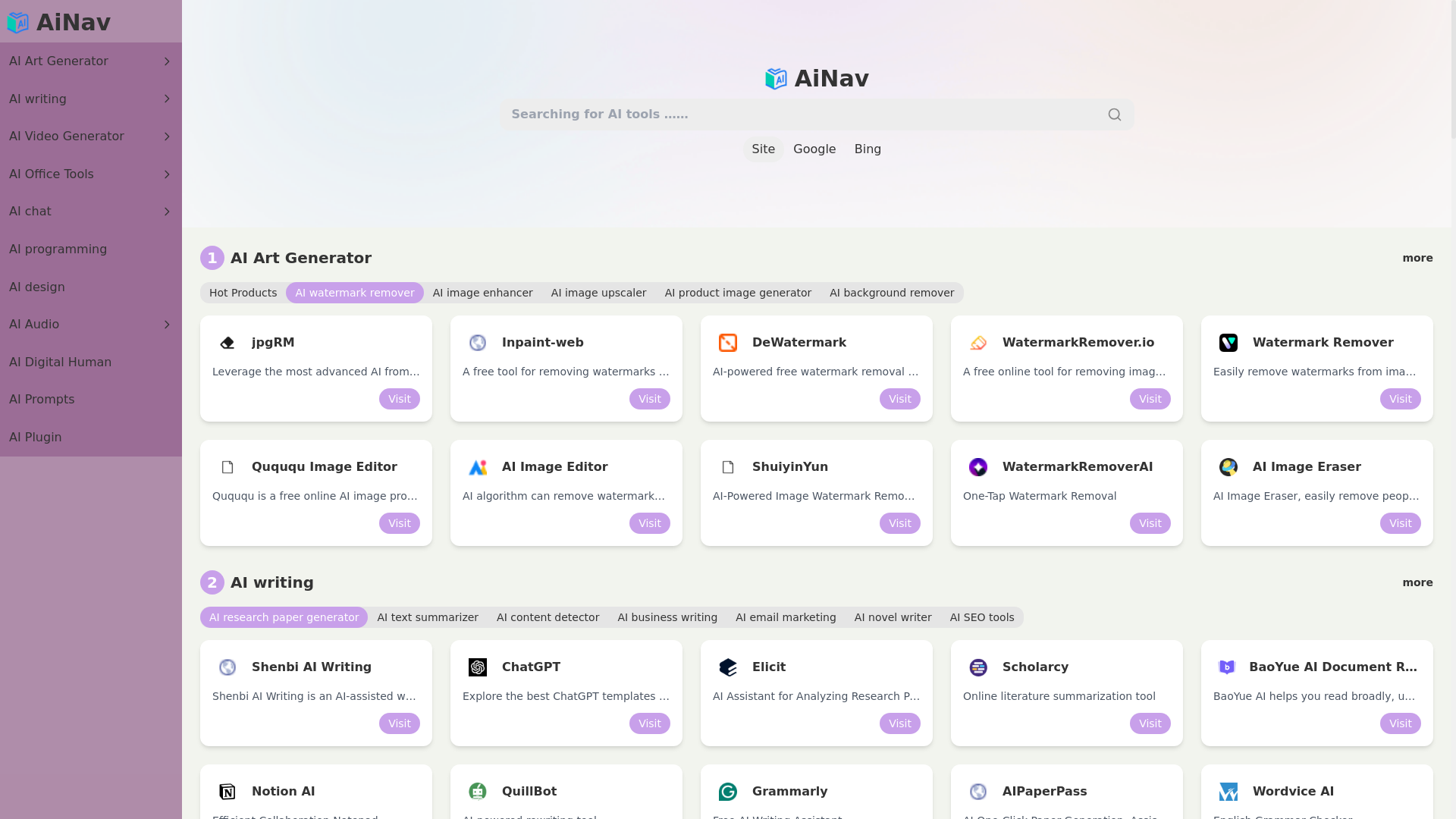Switch to the AI image upscaler tab
Viewport: 1456px width, 819px height.
[598, 293]
